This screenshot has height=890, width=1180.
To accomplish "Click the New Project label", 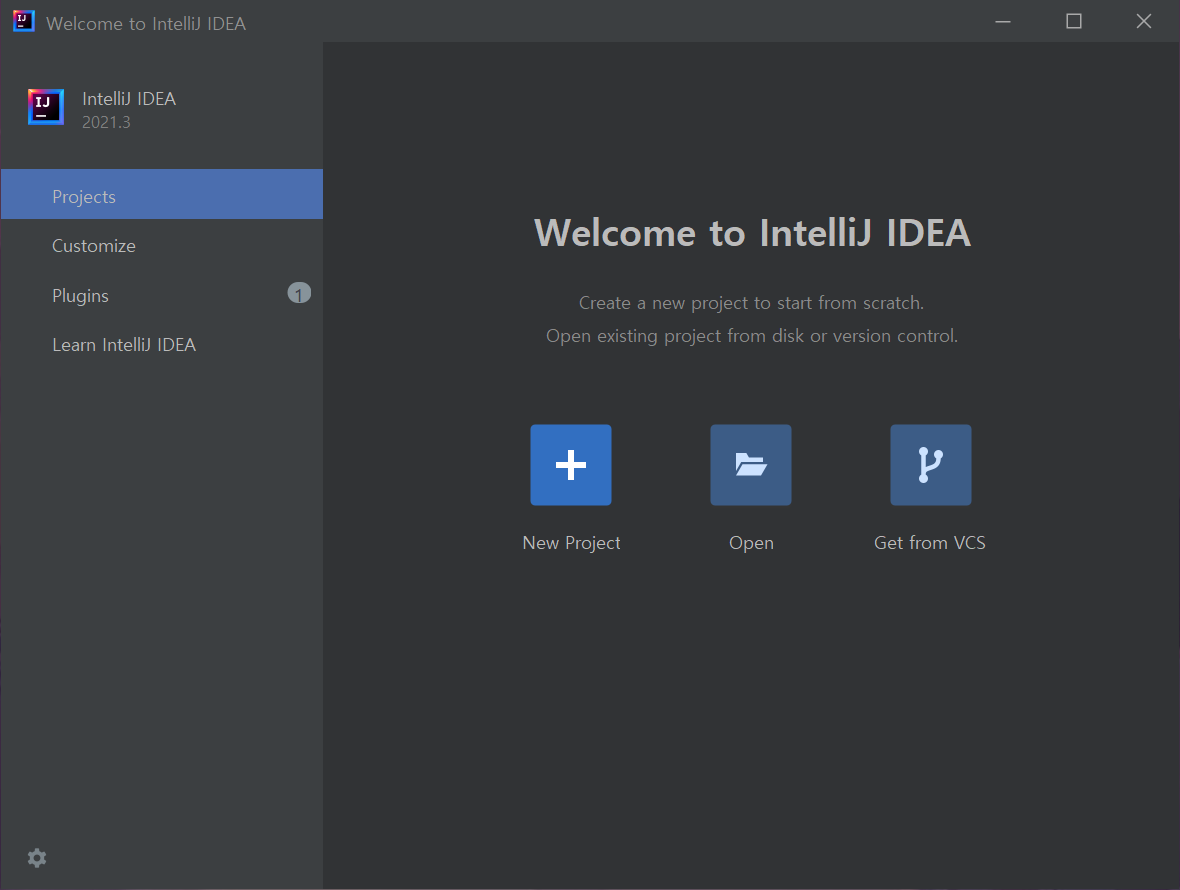I will pos(571,543).
